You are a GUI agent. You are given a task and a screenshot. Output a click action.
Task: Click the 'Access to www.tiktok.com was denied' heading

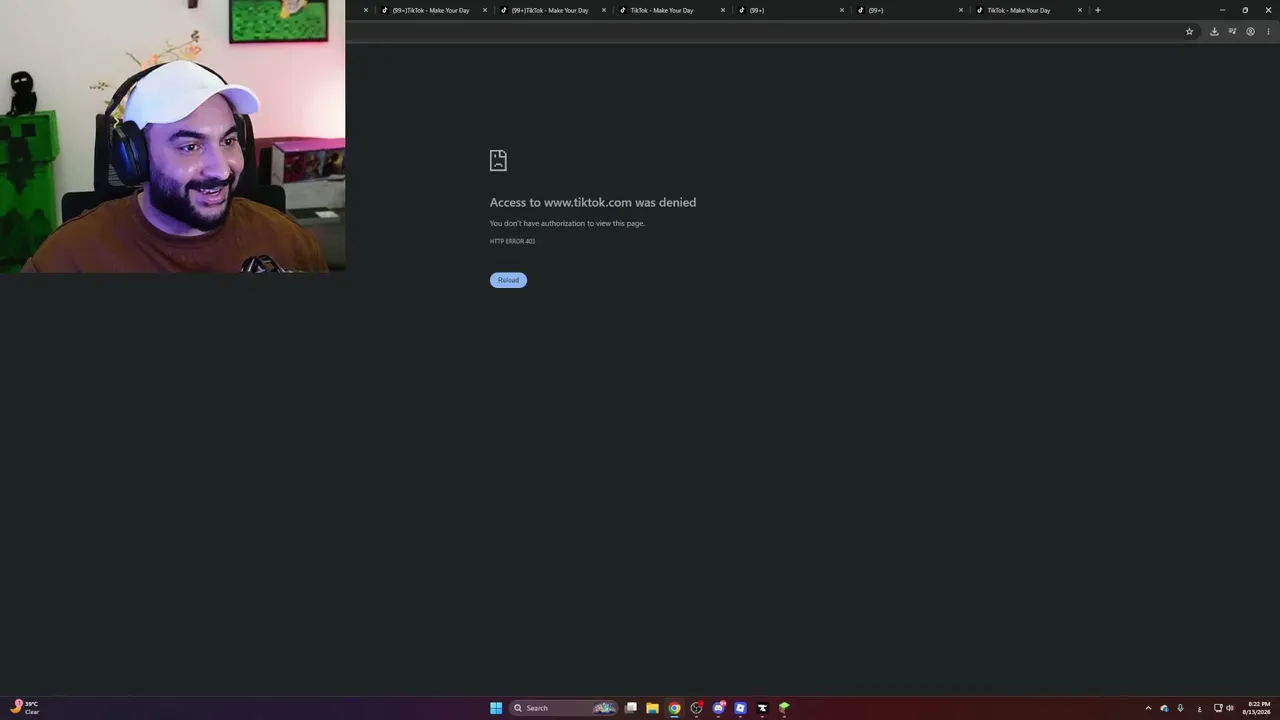tap(593, 202)
